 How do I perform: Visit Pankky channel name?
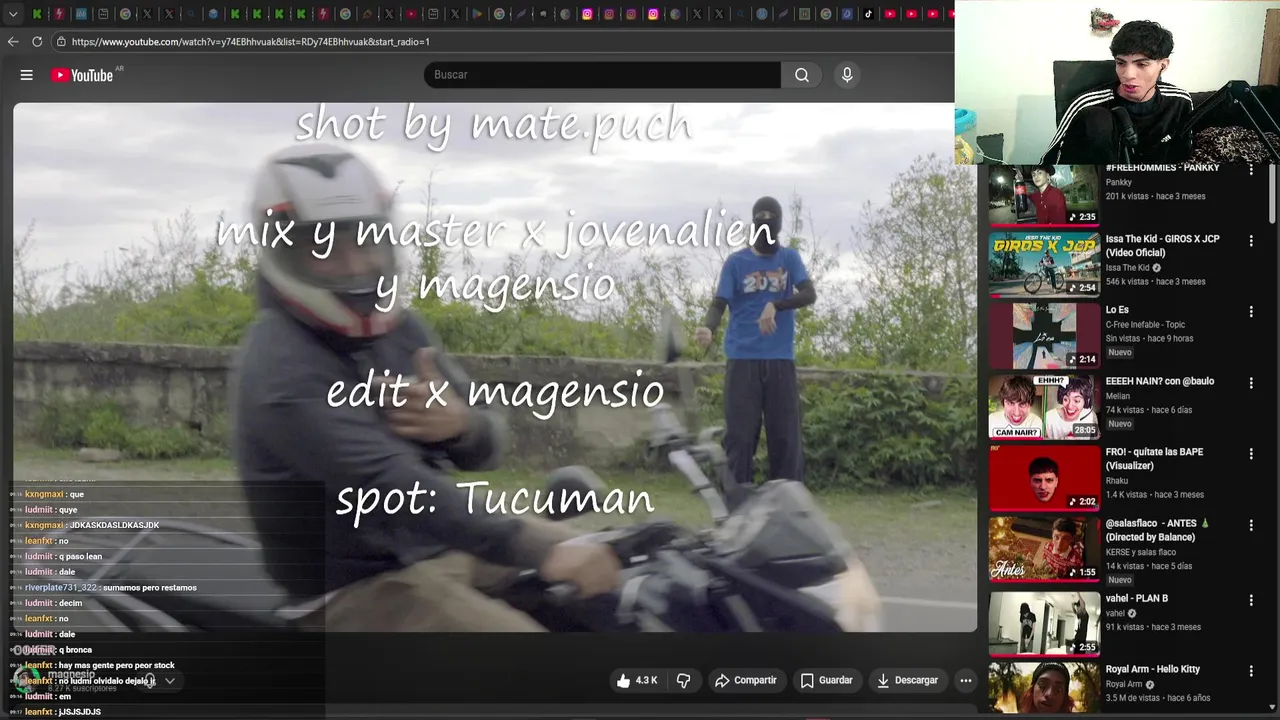[1118, 182]
